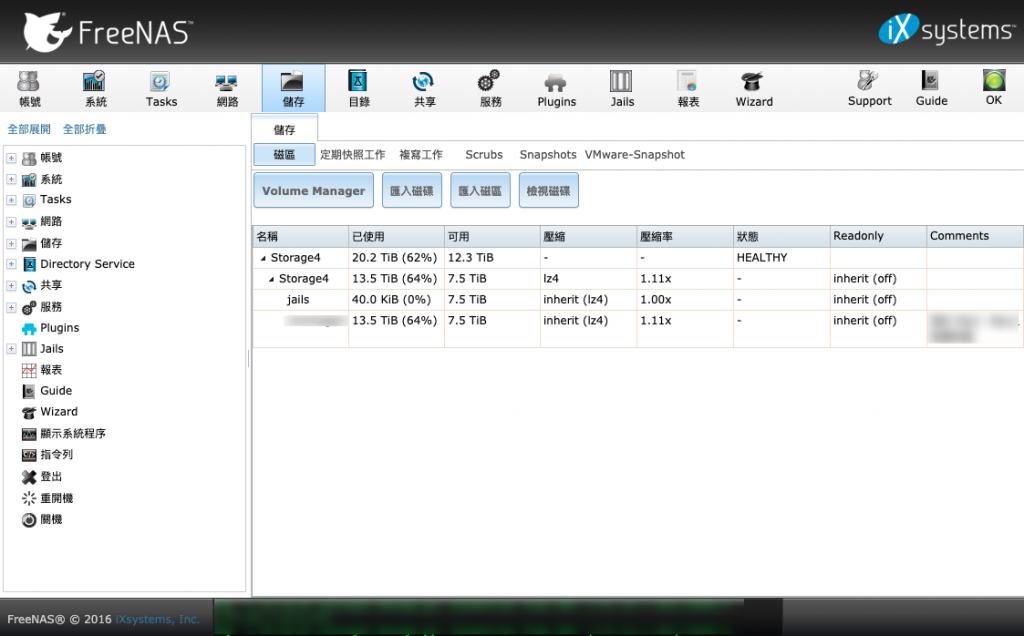Expand the Directory Service tree node

click(x=11, y=264)
